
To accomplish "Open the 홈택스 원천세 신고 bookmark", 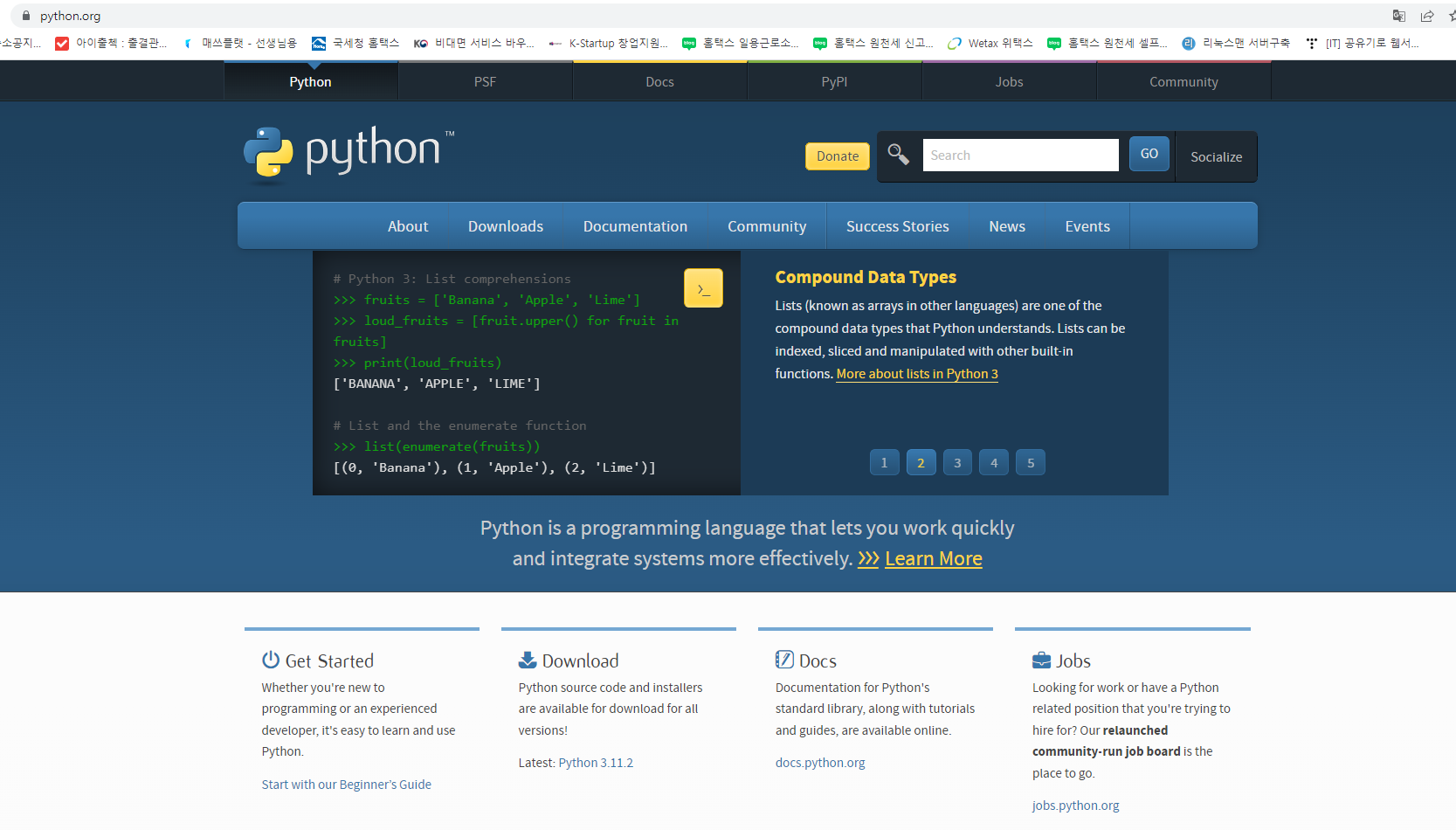I will point(873,43).
